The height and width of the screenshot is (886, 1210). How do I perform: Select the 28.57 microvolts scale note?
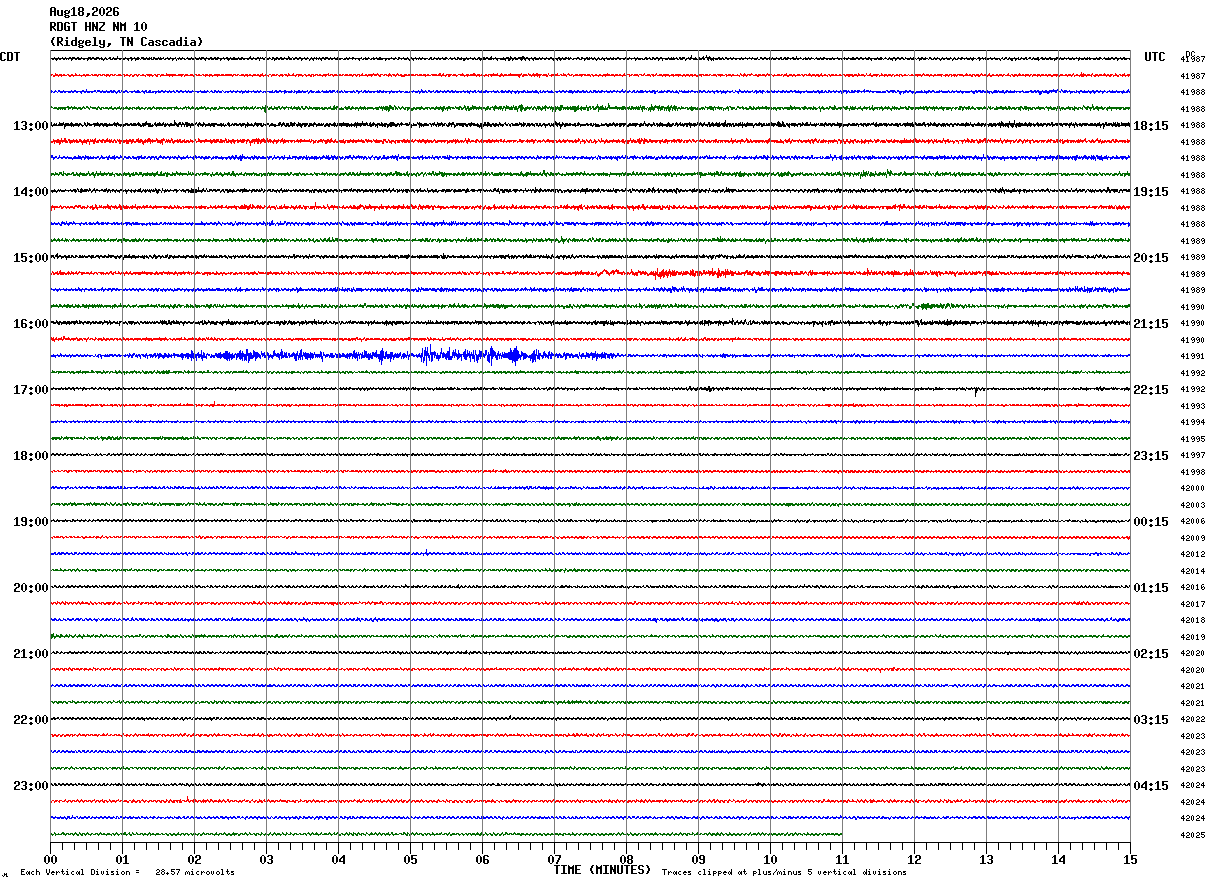195,873
